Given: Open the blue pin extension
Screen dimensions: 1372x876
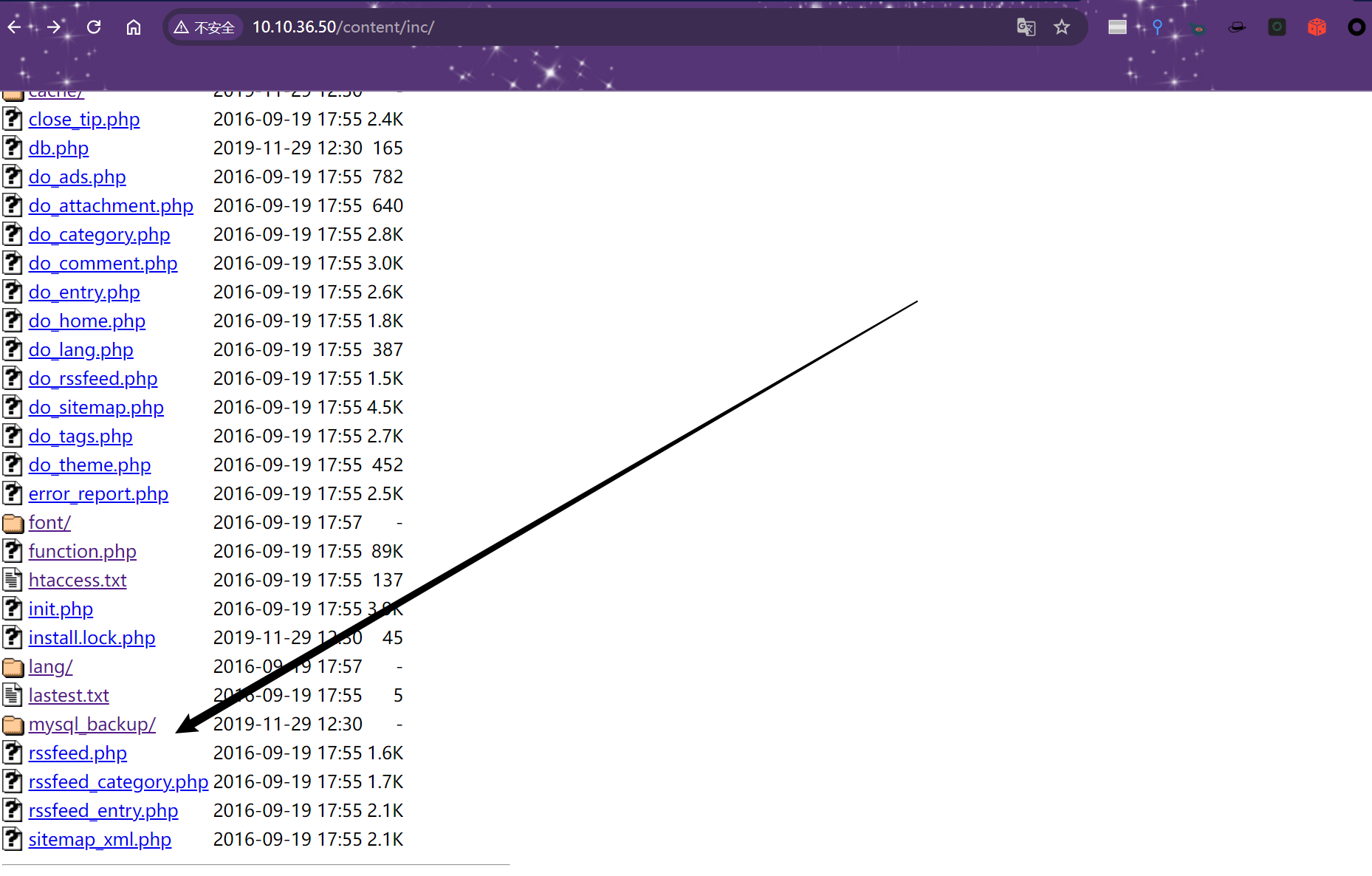Looking at the screenshot, I should pyautogui.click(x=1157, y=27).
